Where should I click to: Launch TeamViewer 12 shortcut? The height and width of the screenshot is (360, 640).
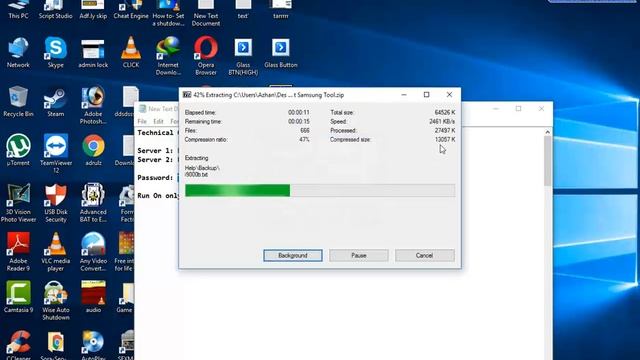pyautogui.click(x=56, y=153)
